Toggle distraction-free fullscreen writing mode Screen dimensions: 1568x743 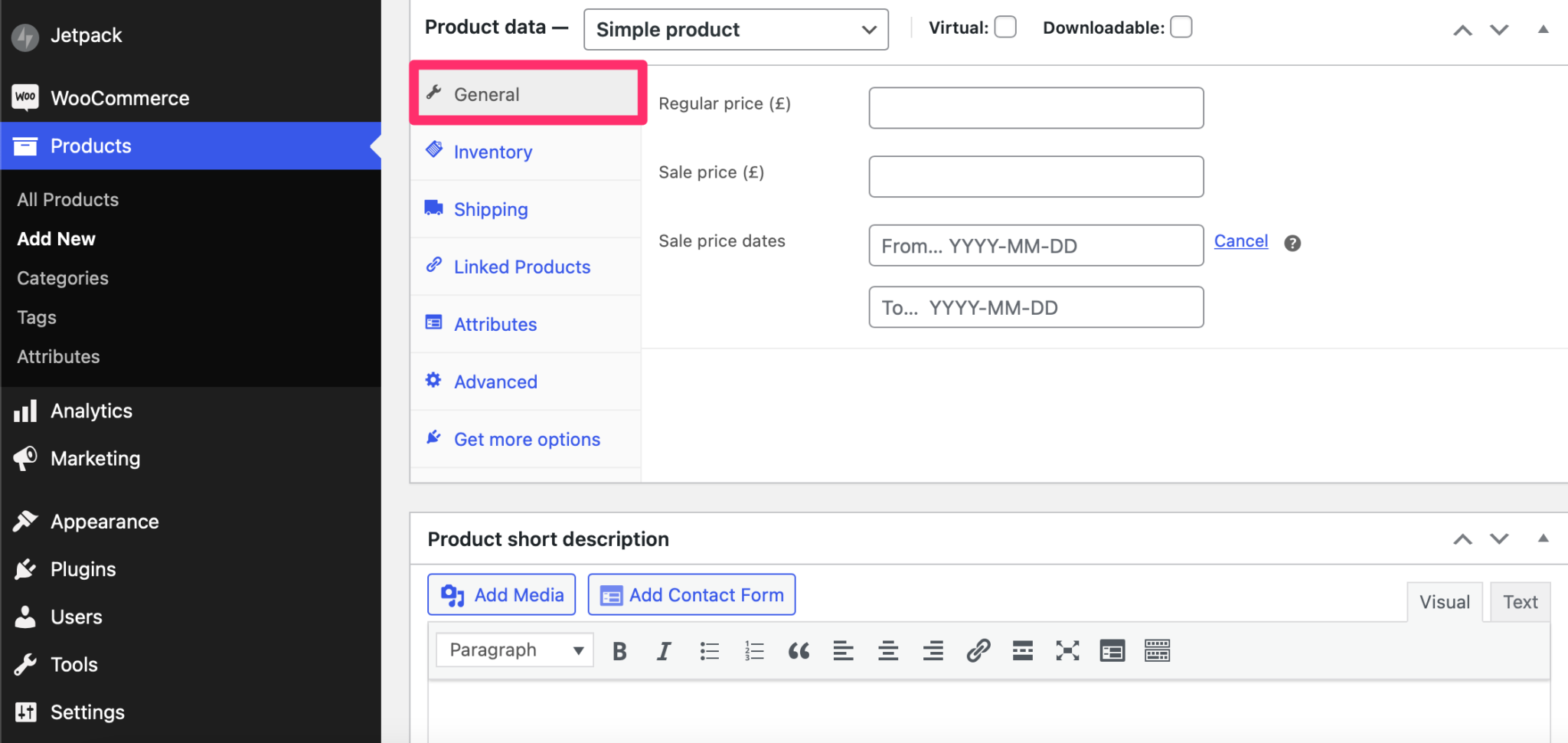1067,650
